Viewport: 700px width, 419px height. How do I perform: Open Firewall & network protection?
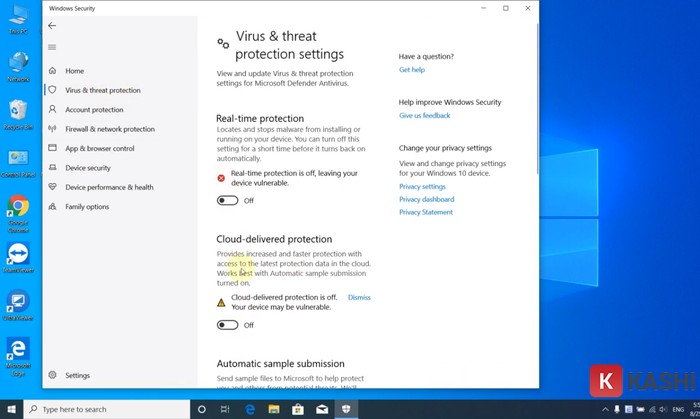[110, 129]
